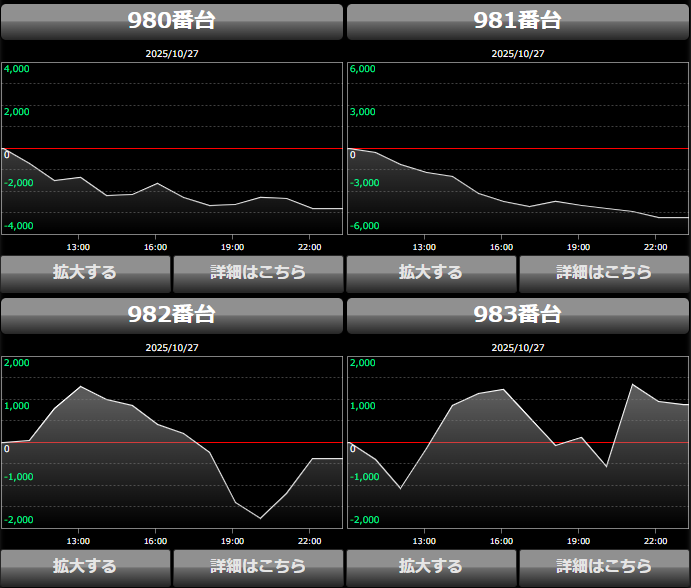Open 詳細はこちら for machine 983
The height and width of the screenshot is (588, 691).
coord(604,566)
